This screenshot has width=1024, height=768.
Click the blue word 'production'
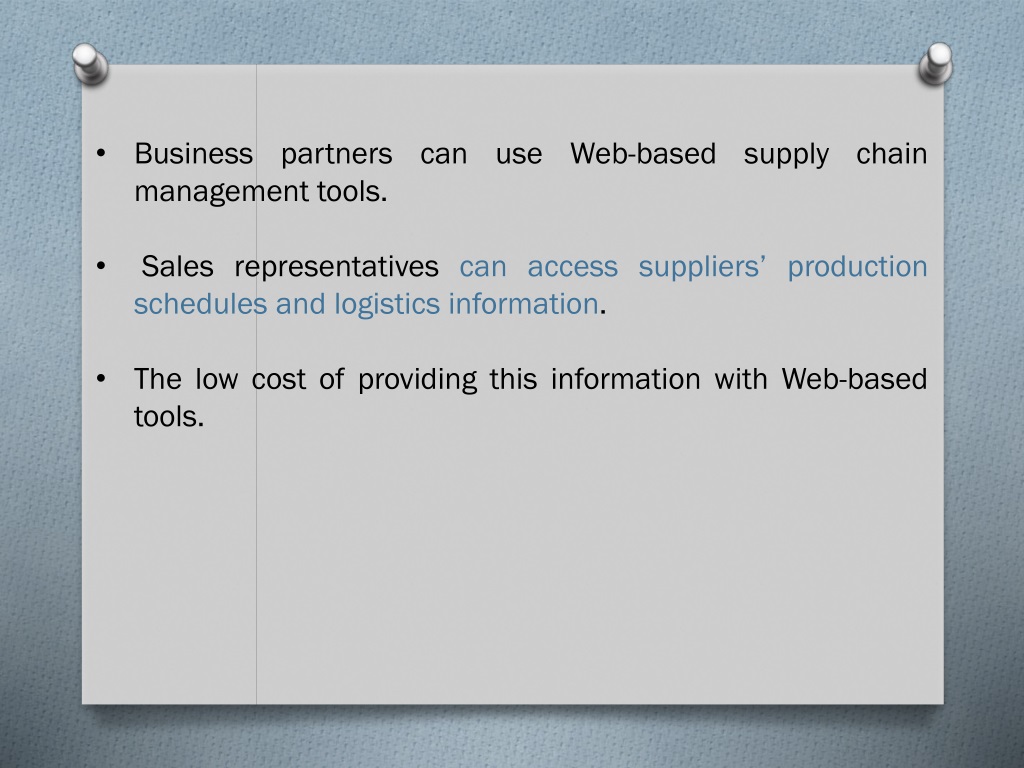coord(857,267)
